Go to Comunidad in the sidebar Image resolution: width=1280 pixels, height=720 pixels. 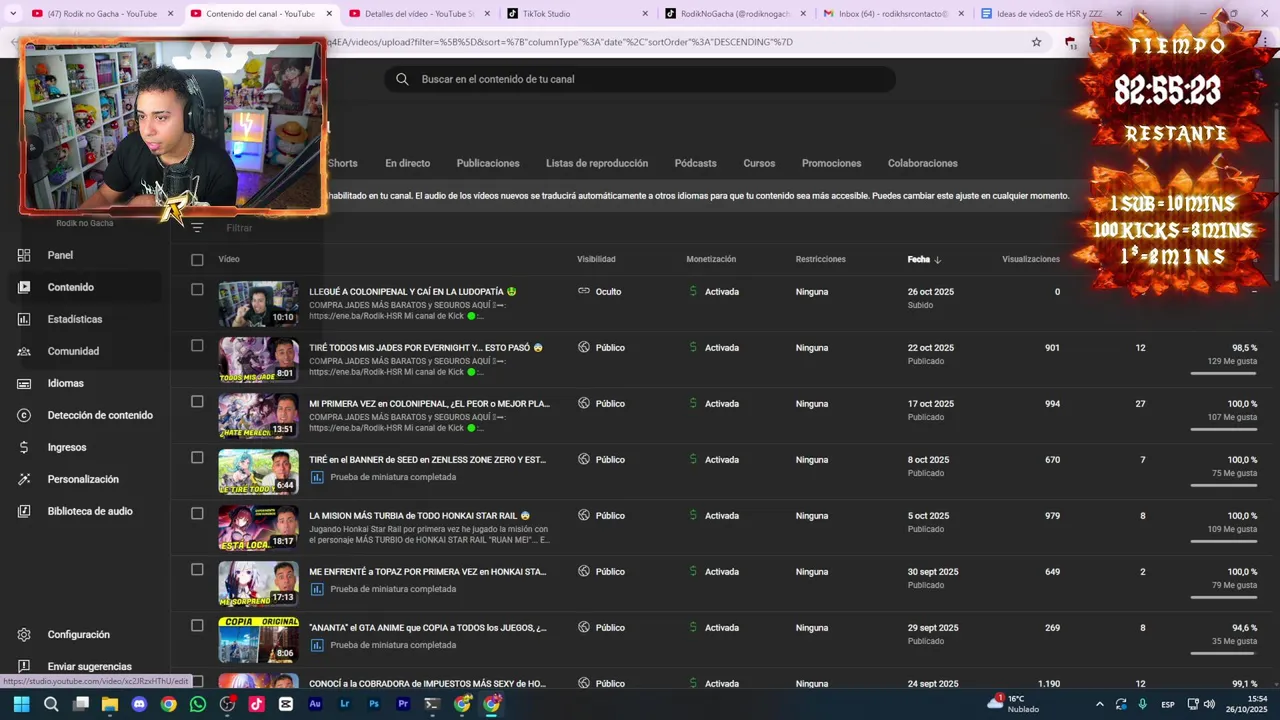[x=73, y=351]
